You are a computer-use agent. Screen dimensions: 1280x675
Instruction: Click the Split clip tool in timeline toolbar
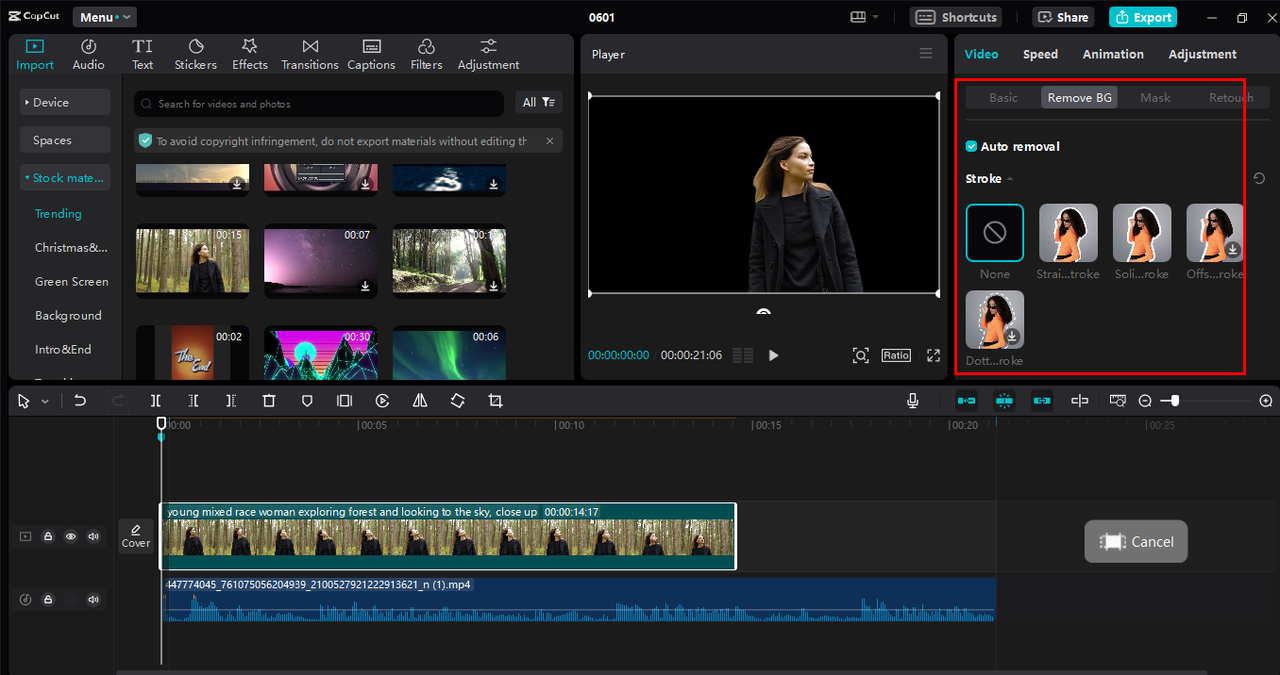coord(156,401)
